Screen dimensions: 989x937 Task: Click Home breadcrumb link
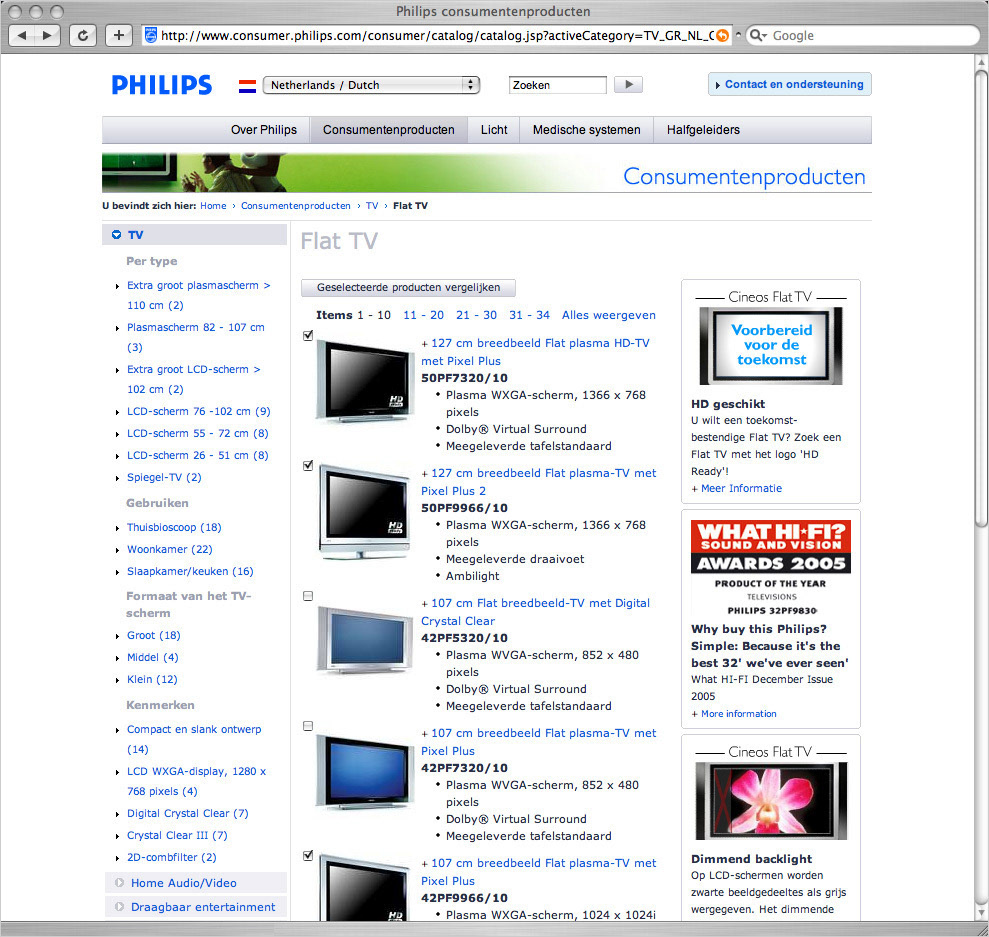pos(213,206)
